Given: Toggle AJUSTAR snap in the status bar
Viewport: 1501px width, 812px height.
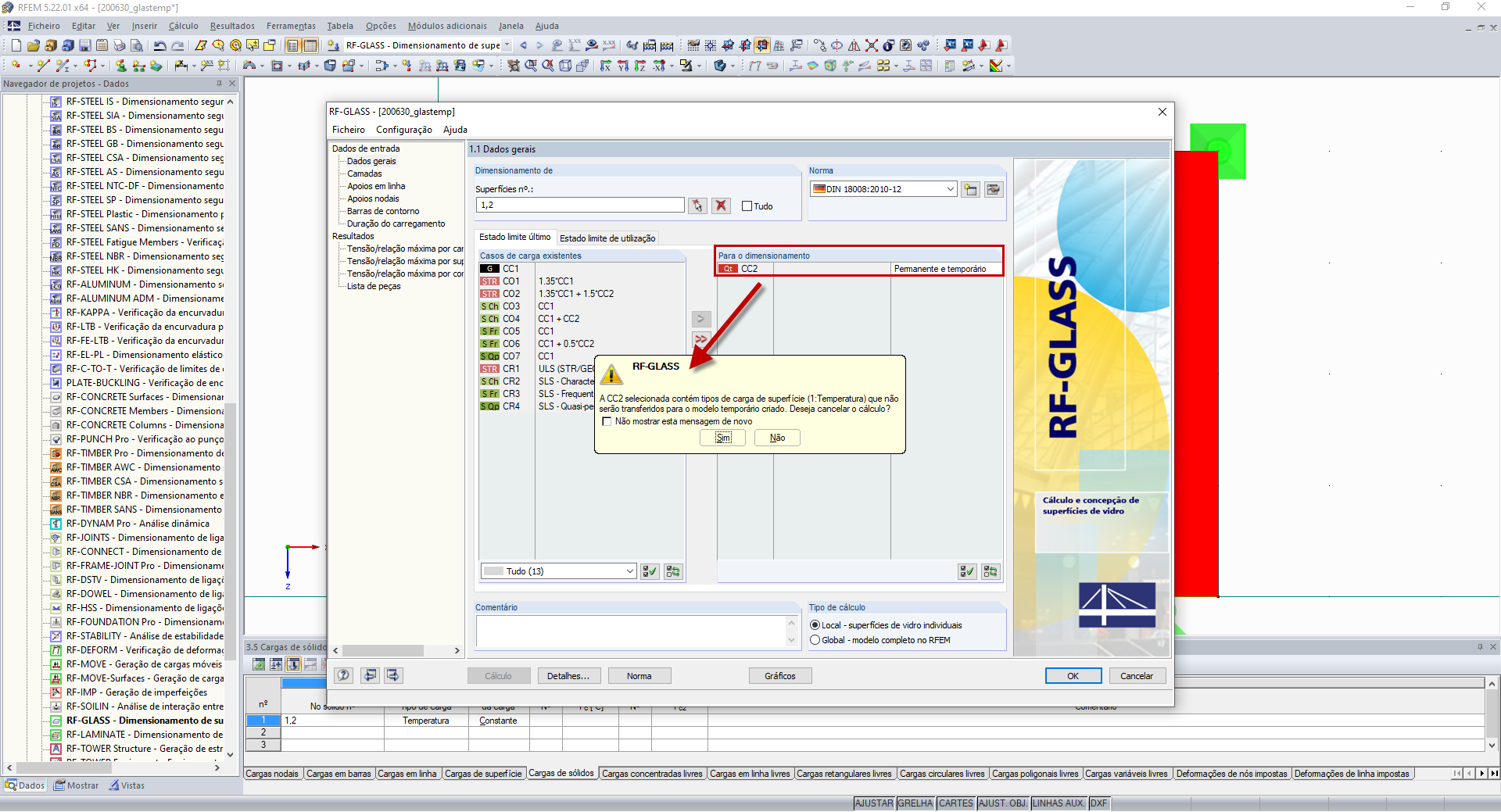Looking at the screenshot, I should (874, 803).
